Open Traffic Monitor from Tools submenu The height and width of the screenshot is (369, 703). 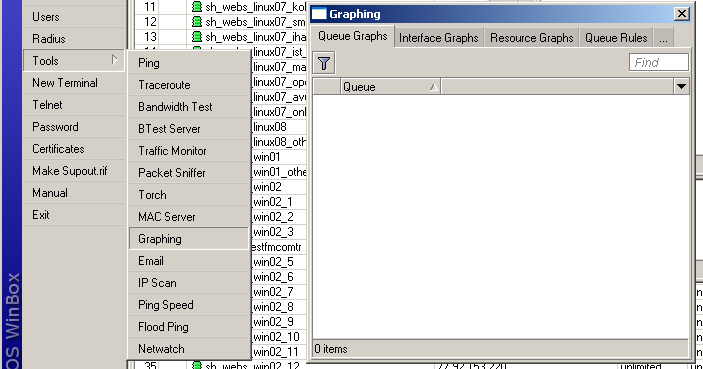(189, 151)
